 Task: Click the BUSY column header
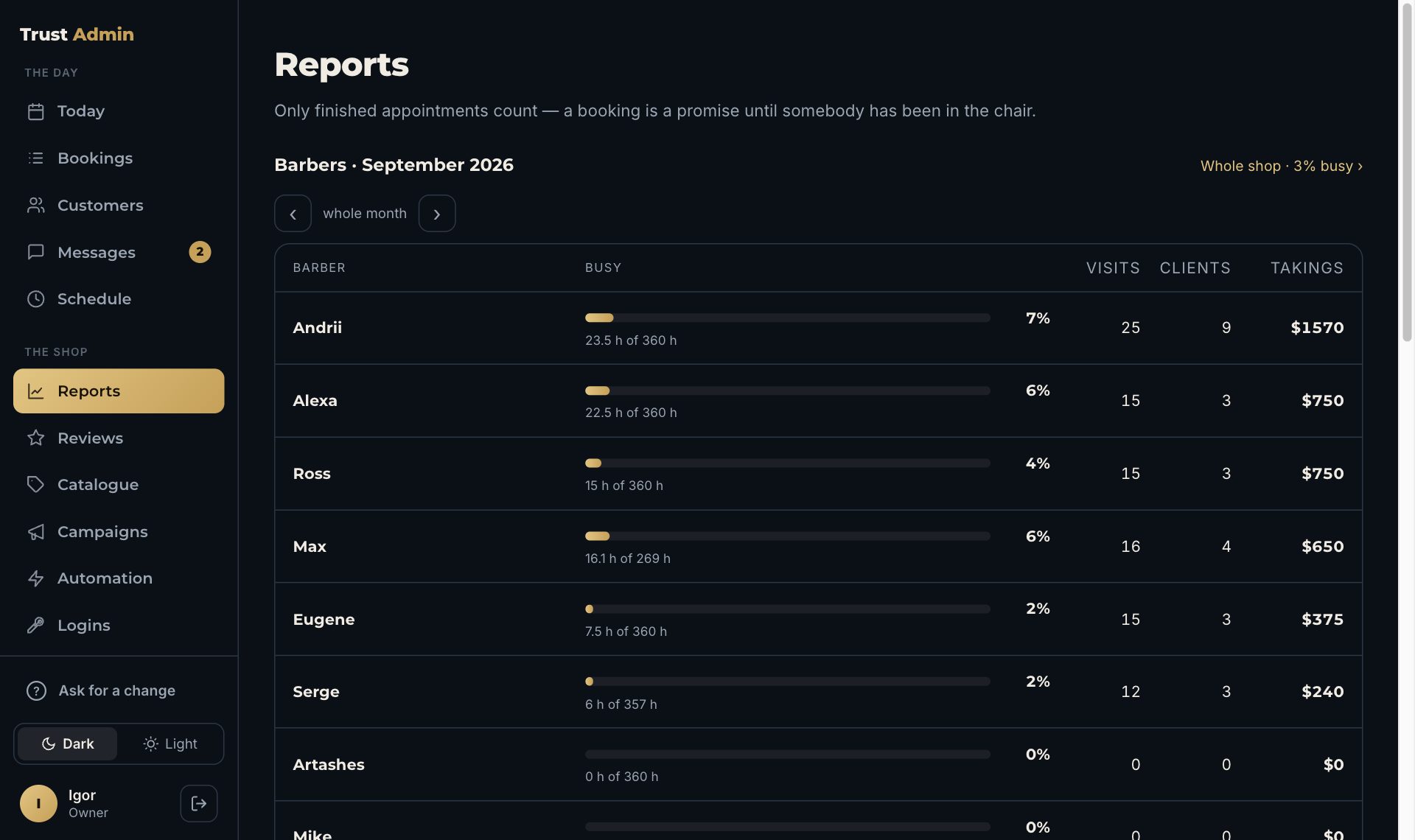pos(603,268)
